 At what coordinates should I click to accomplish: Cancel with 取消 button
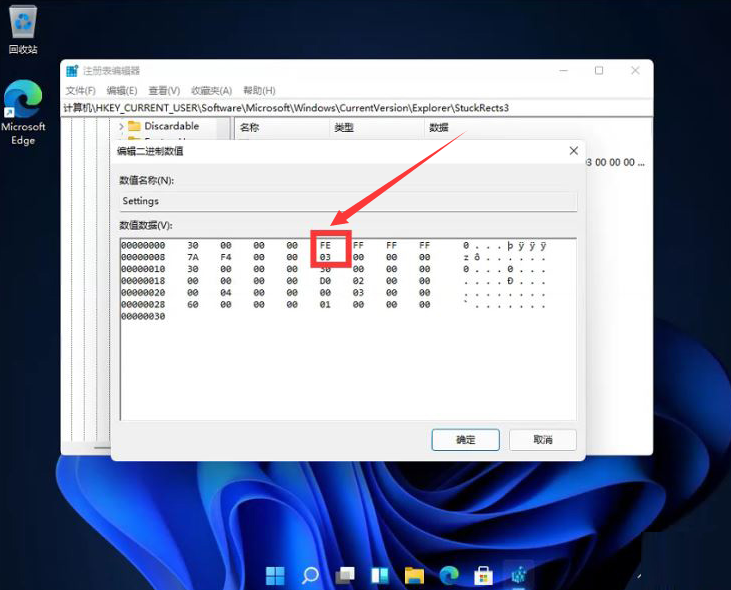pyautogui.click(x=543, y=439)
